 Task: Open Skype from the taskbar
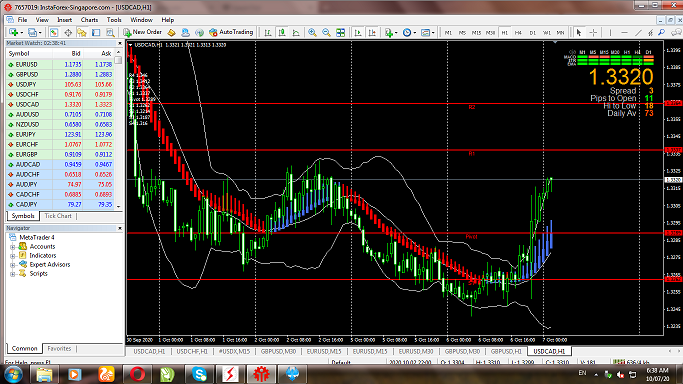199,374
